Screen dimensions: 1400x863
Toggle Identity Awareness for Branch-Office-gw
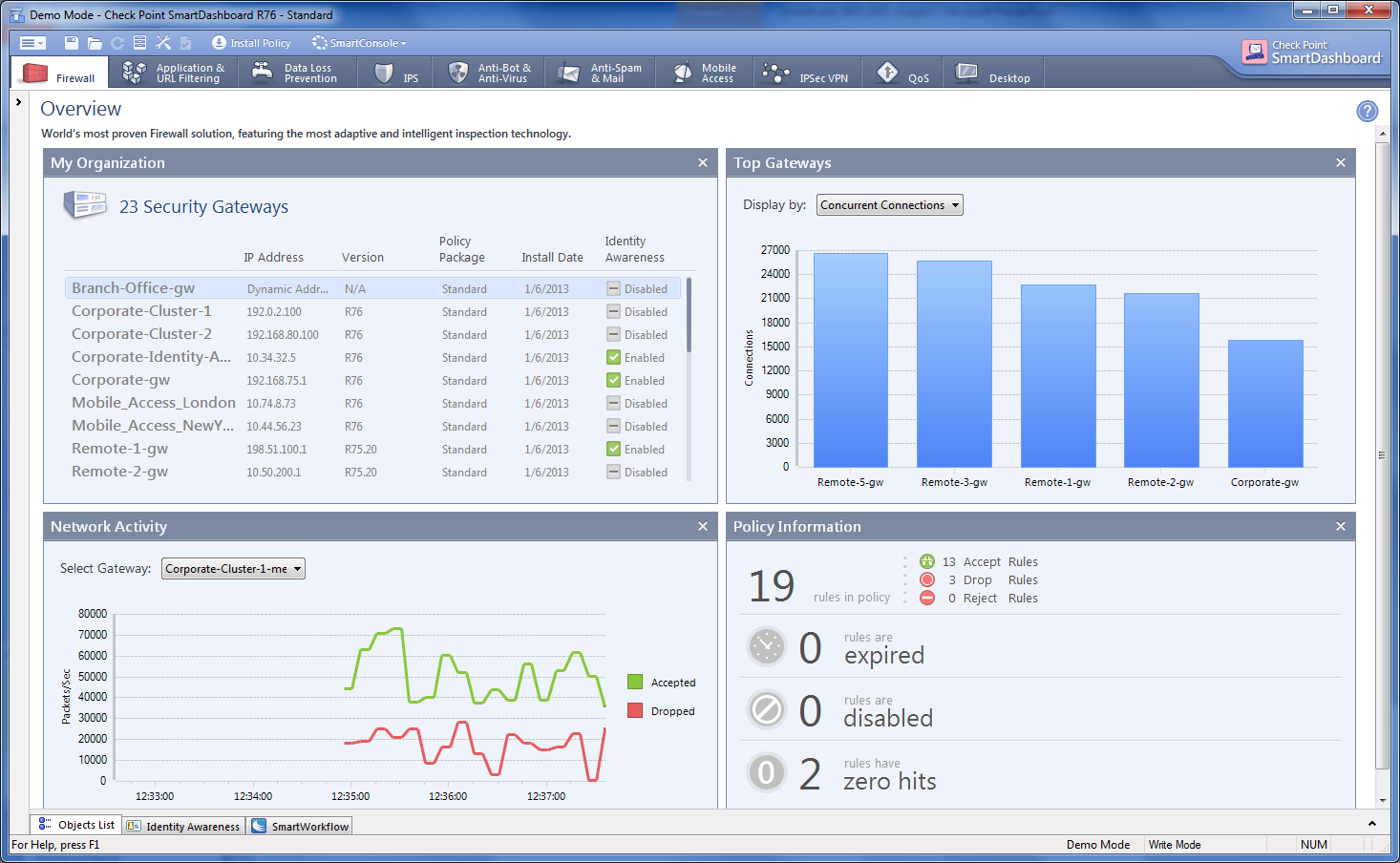pyautogui.click(x=614, y=288)
